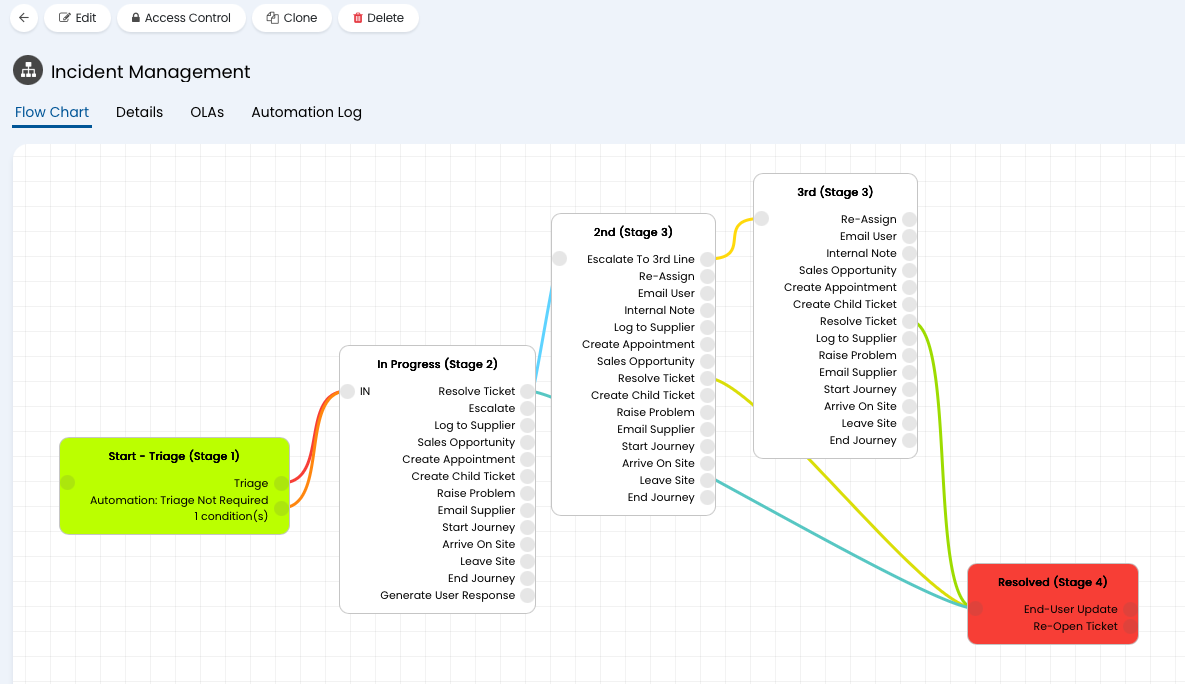The image size is (1185, 684).
Task: Click the End-User Update port on Resolved
Action: (1131, 609)
